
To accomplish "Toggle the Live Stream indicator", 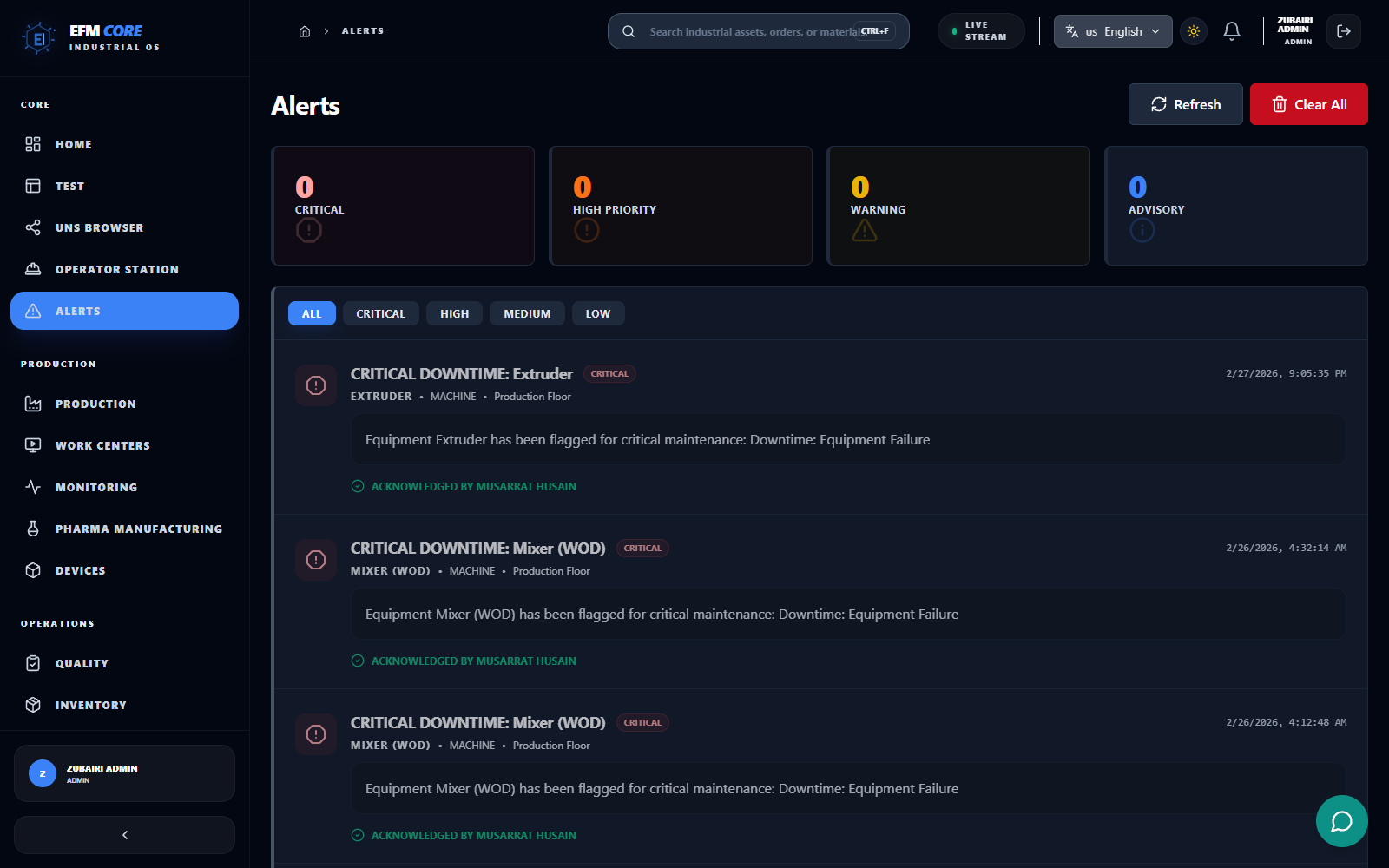I will (981, 30).
